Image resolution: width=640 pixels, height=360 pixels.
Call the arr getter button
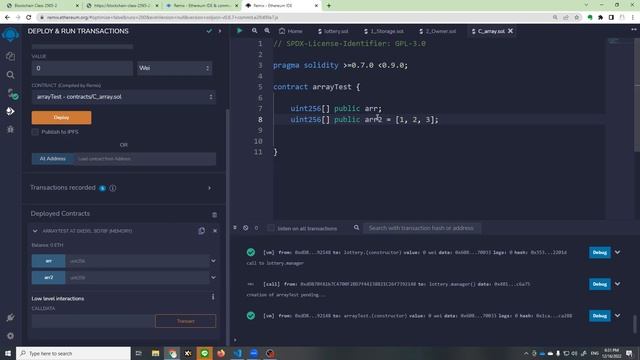[x=49, y=261]
